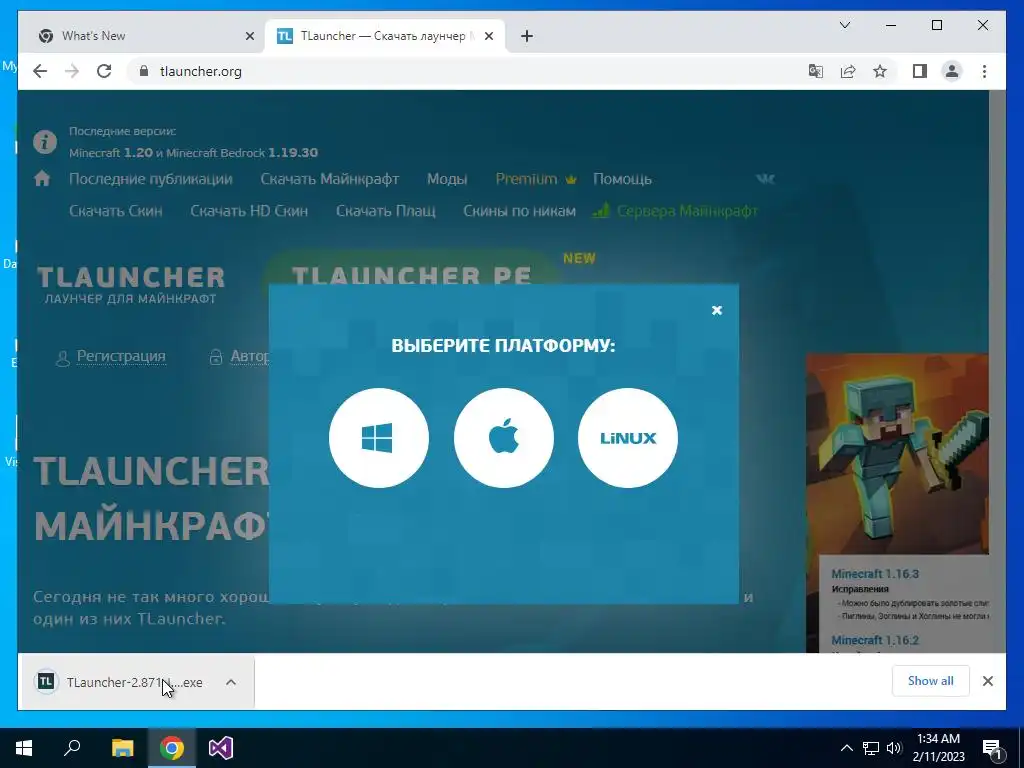Show hidden system tray icons
This screenshot has height=768, width=1024.
[846, 748]
